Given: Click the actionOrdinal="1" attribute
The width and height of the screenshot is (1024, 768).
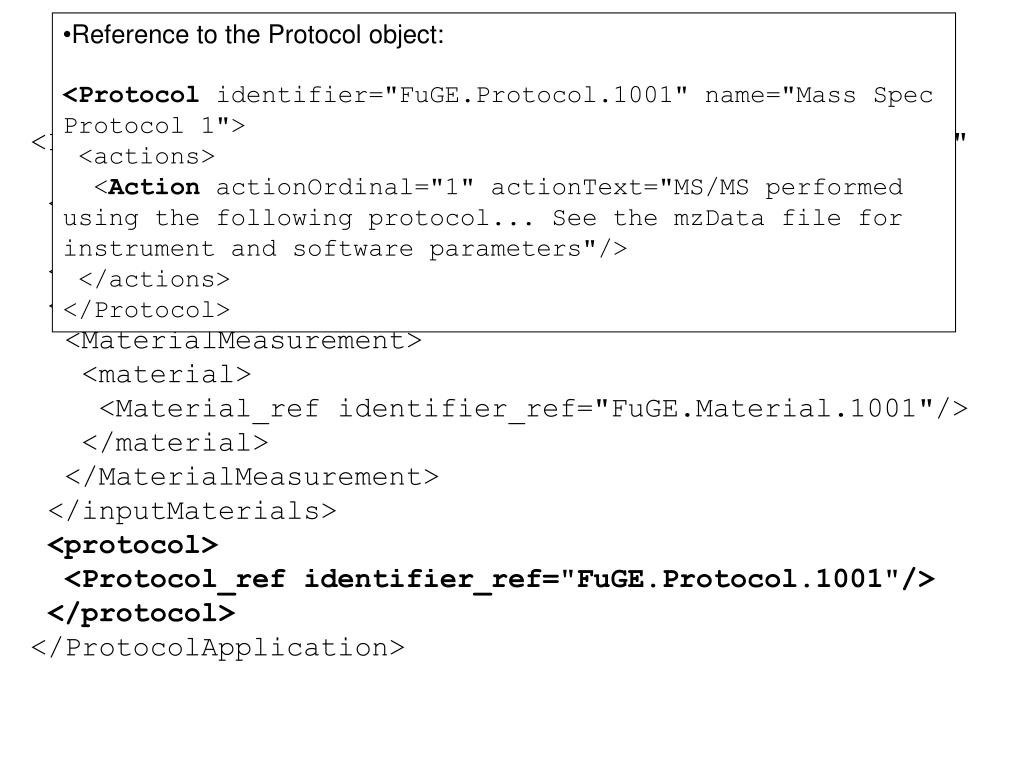Looking at the screenshot, I should click(x=345, y=187).
